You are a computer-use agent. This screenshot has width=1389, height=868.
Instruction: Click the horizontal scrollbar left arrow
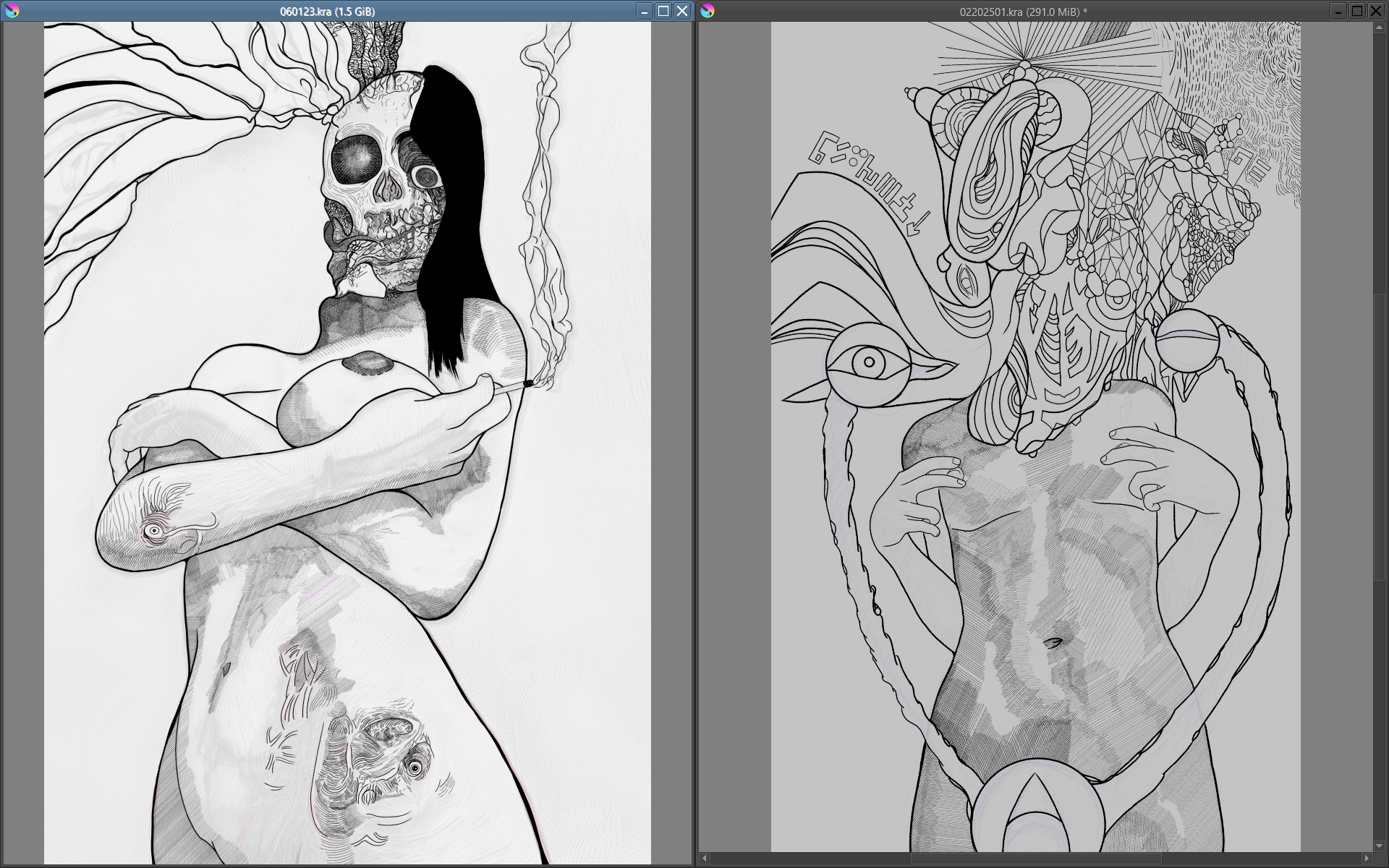[x=705, y=859]
